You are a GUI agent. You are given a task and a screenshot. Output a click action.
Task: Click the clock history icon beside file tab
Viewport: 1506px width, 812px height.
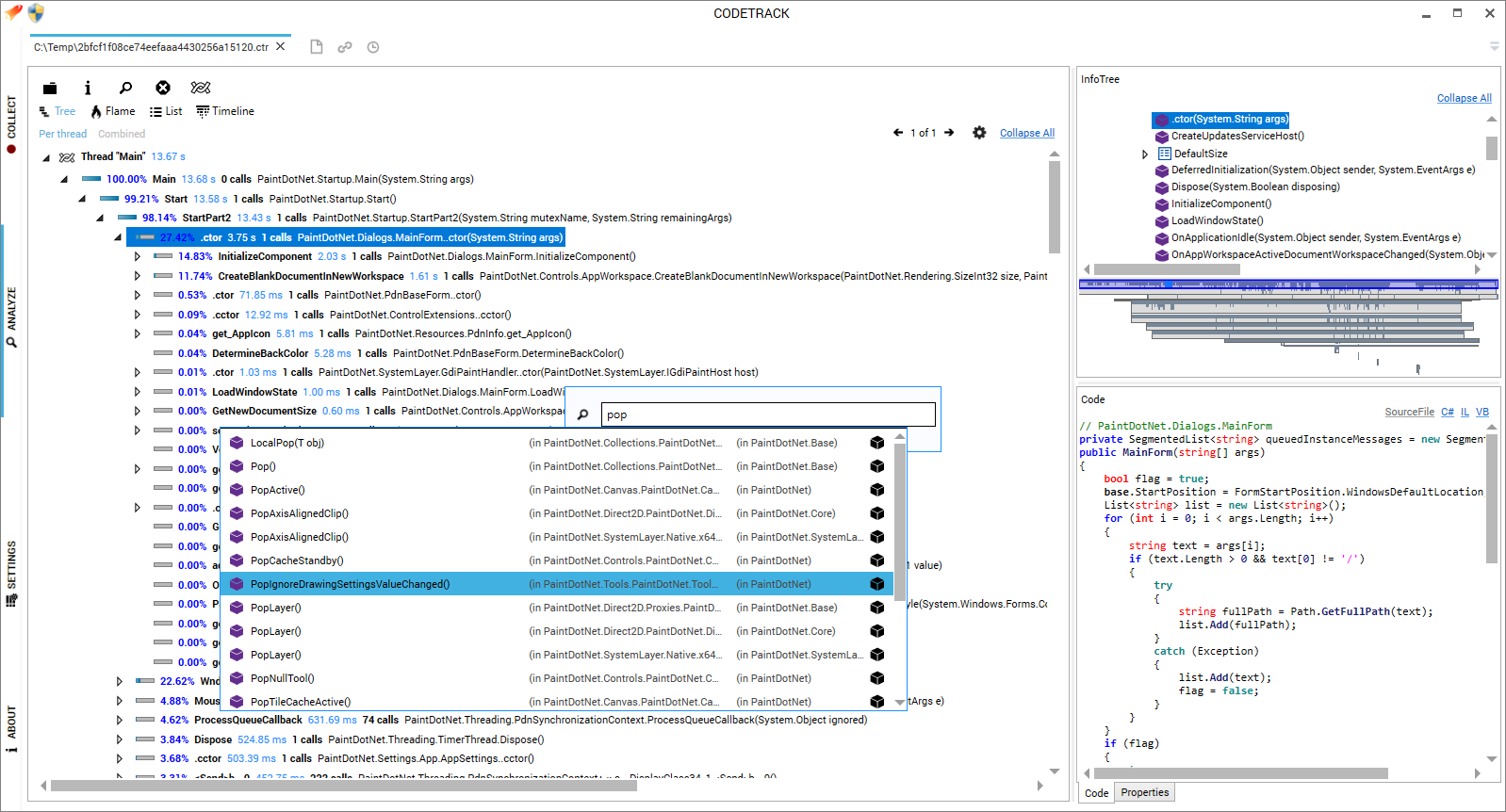tap(373, 47)
